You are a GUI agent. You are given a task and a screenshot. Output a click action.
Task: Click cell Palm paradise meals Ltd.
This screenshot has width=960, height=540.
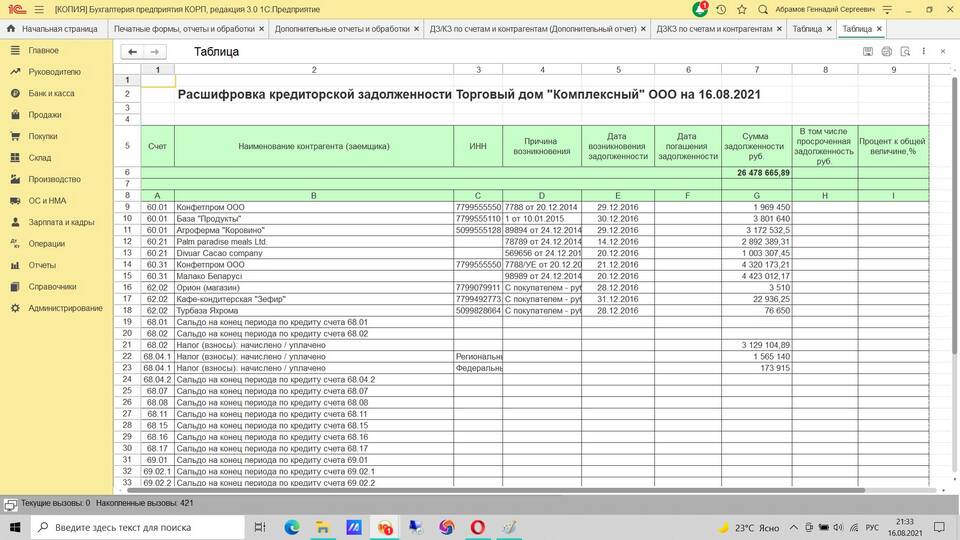click(x=314, y=241)
